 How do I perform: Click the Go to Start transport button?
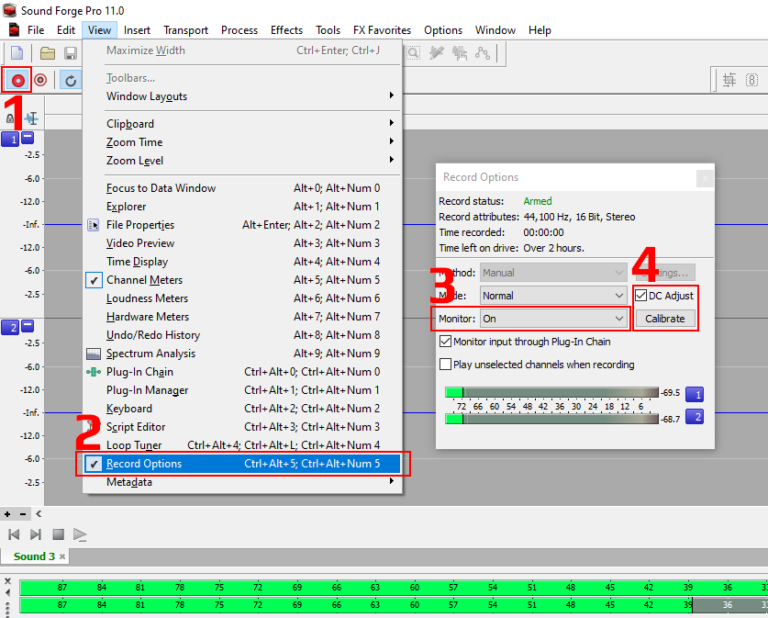click(14, 535)
